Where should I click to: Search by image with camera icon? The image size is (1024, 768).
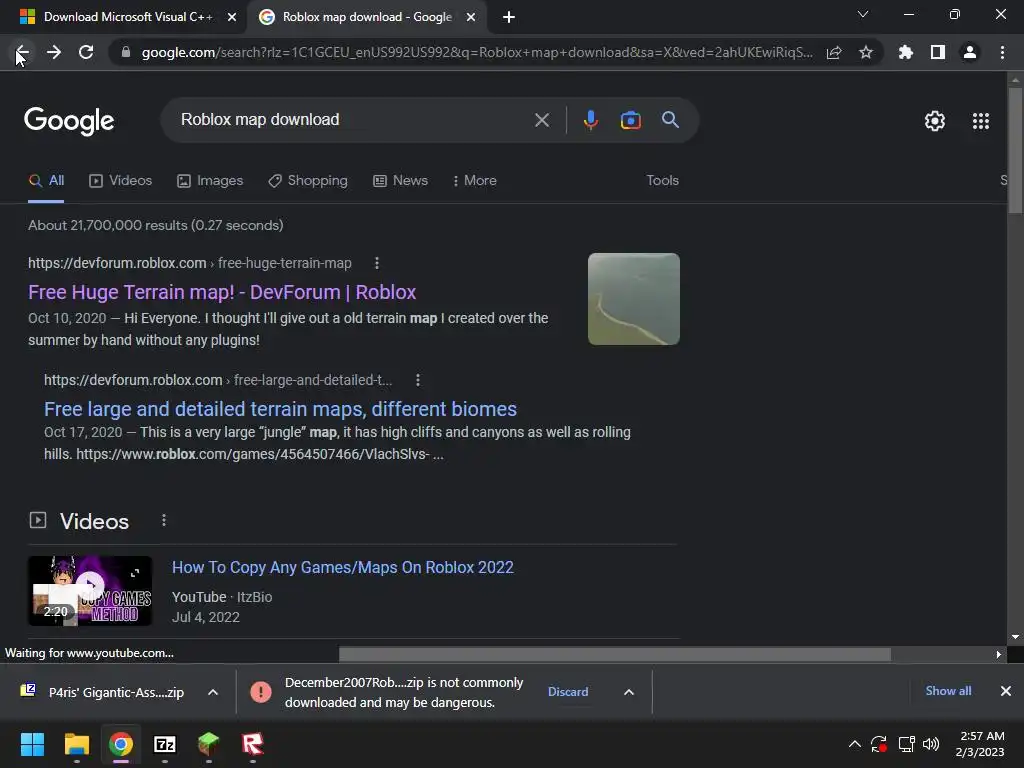click(x=630, y=120)
